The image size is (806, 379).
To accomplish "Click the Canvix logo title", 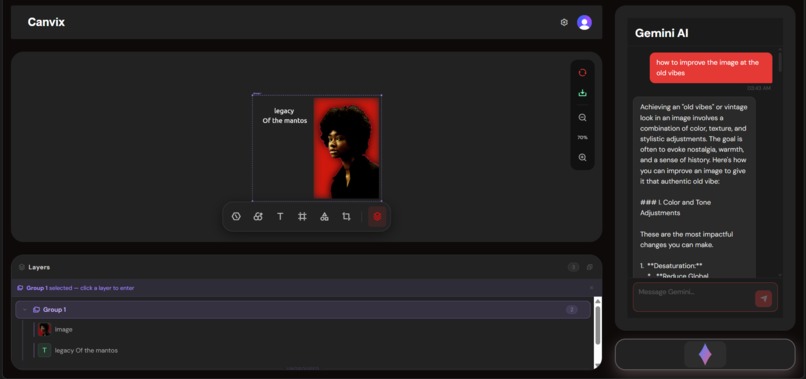I will (46, 22).
